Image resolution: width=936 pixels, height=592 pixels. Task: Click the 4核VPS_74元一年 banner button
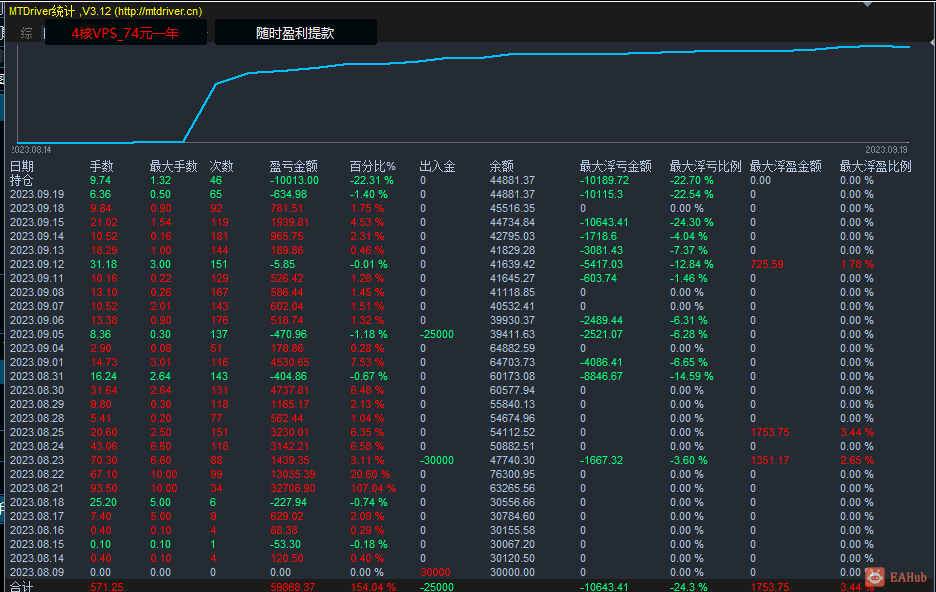coord(125,33)
